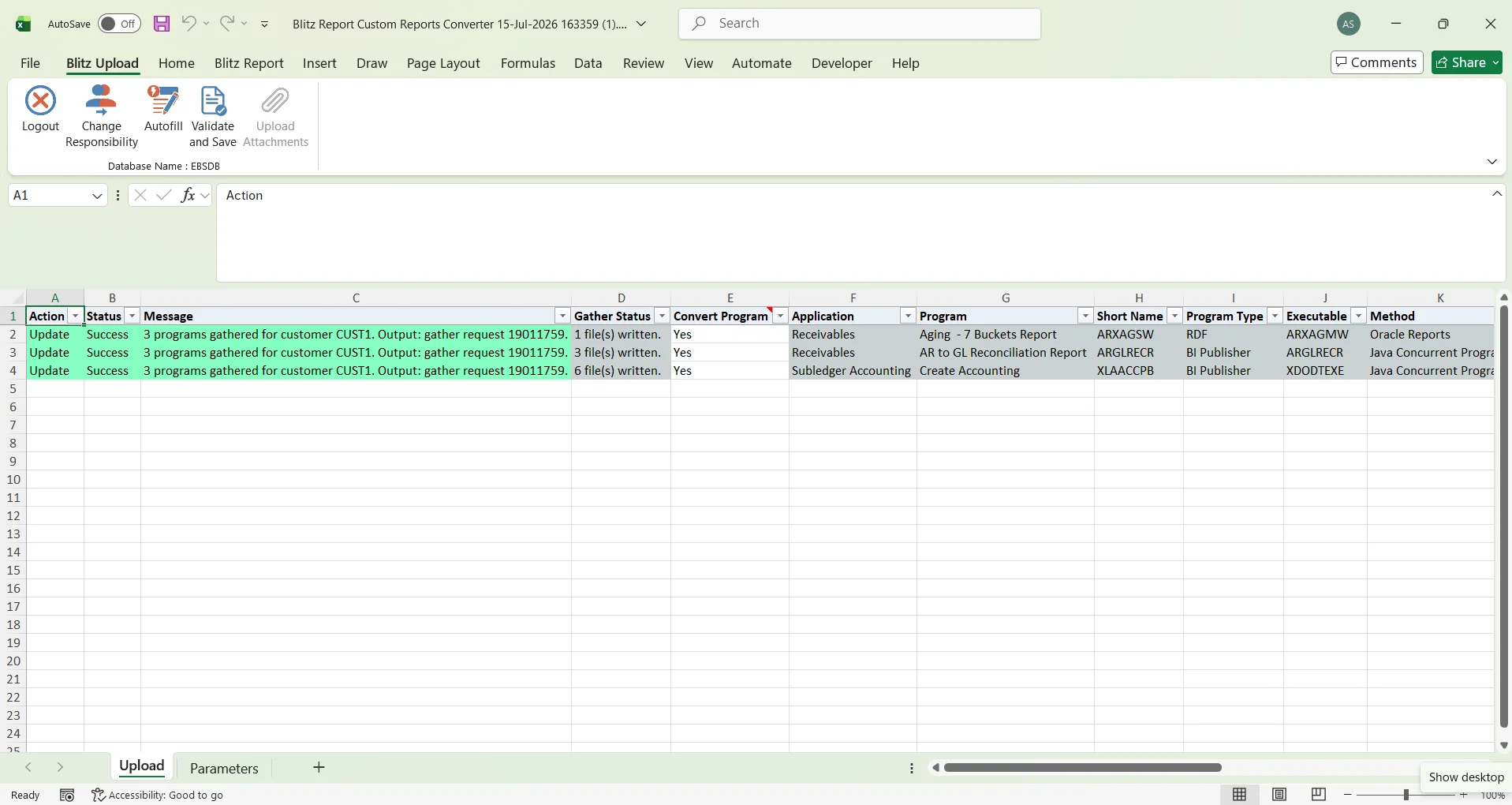Image resolution: width=1512 pixels, height=805 pixels.
Task: Click the Share button
Action: pyautogui.click(x=1467, y=62)
